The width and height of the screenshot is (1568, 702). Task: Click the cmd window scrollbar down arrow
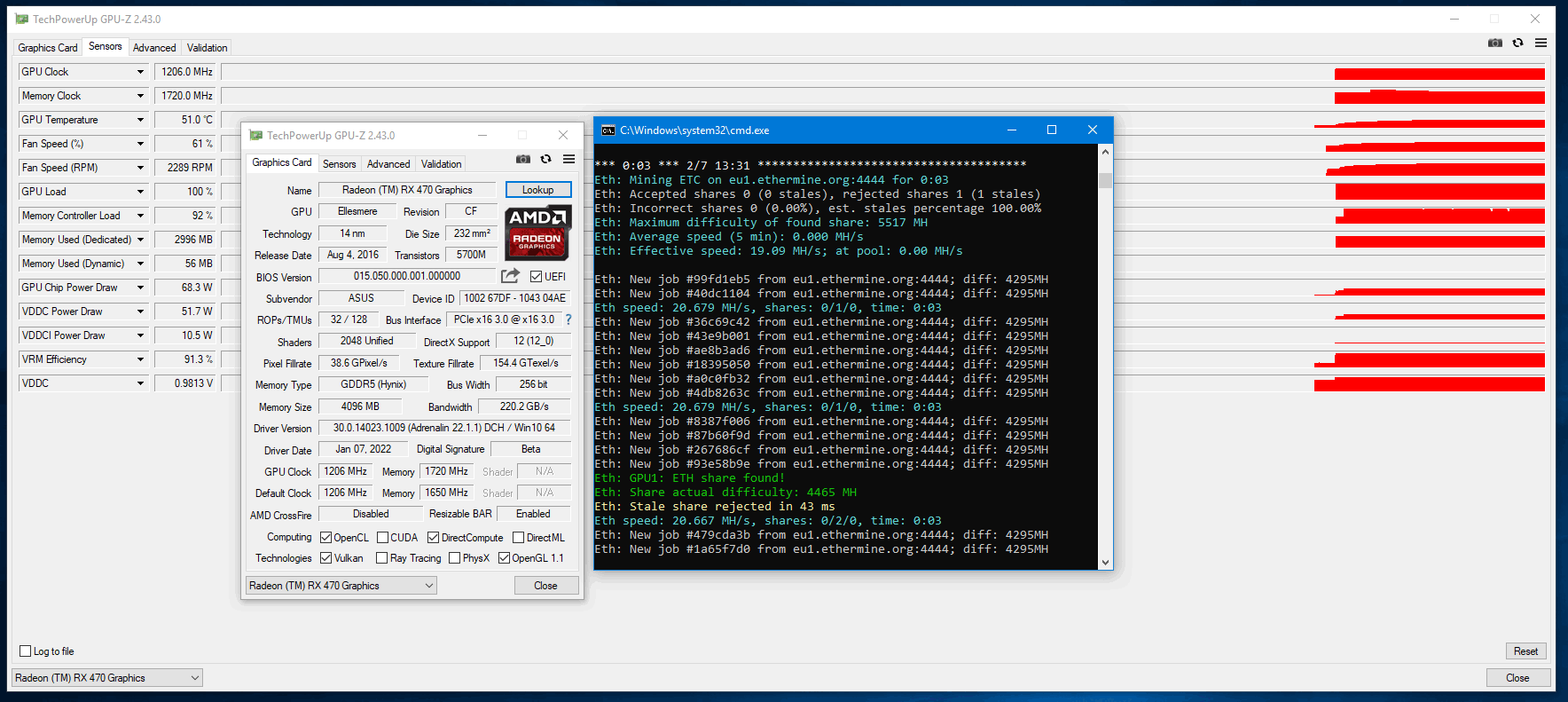[x=1105, y=562]
